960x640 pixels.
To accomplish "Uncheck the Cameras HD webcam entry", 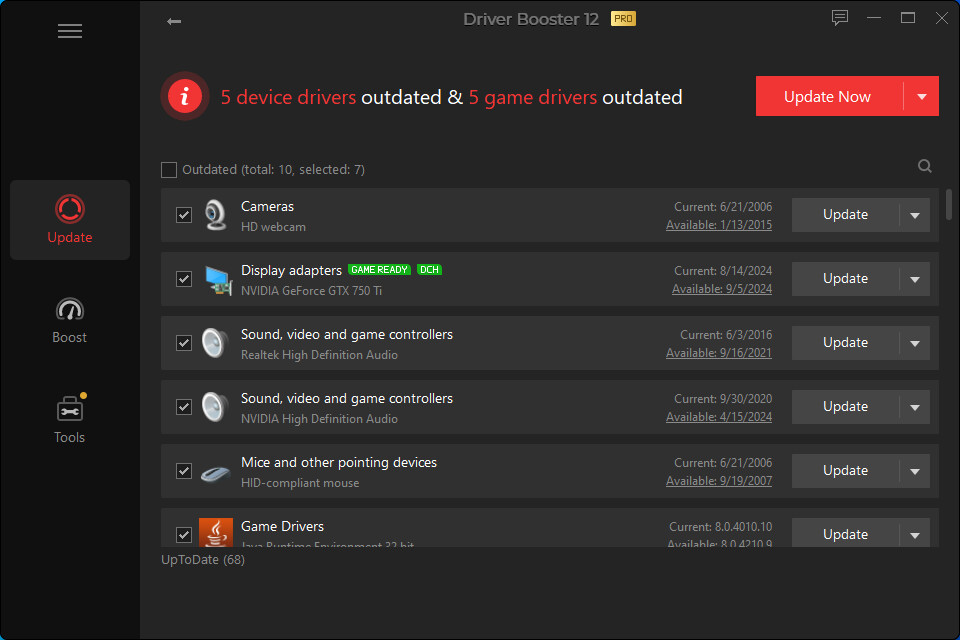I will click(x=184, y=214).
